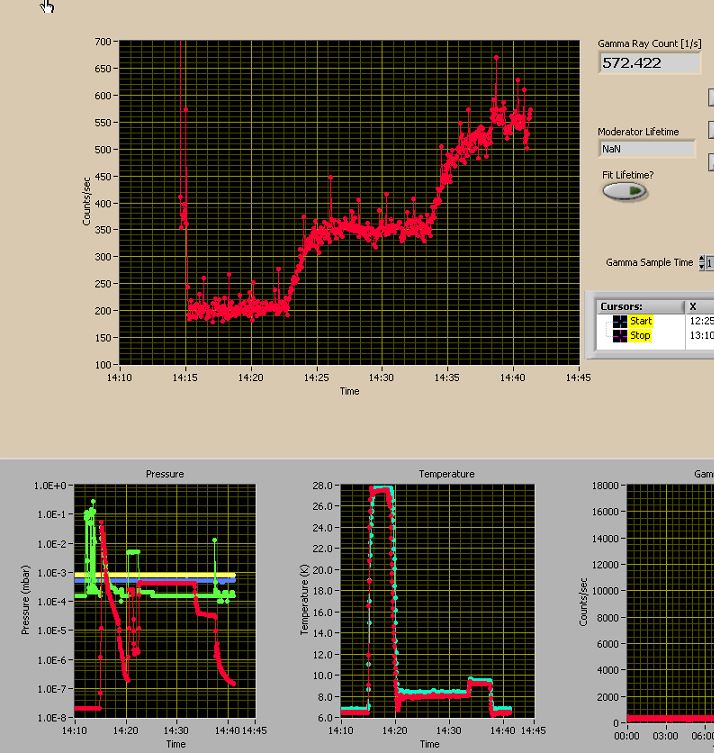This screenshot has width=714, height=753.
Task: Click the Gamma Ray Count value field
Action: (650, 63)
